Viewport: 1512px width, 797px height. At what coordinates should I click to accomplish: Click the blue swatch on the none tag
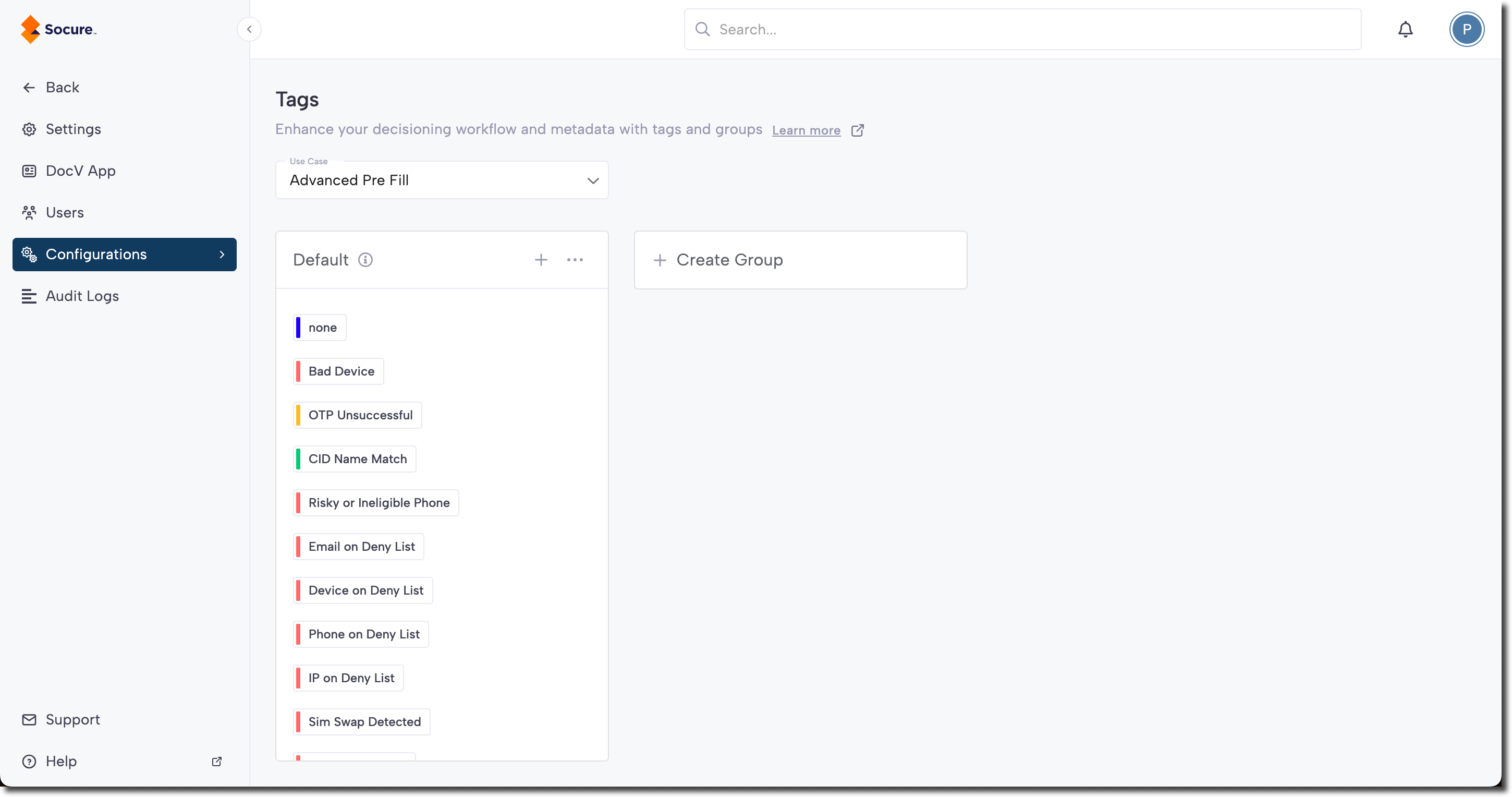pos(298,328)
